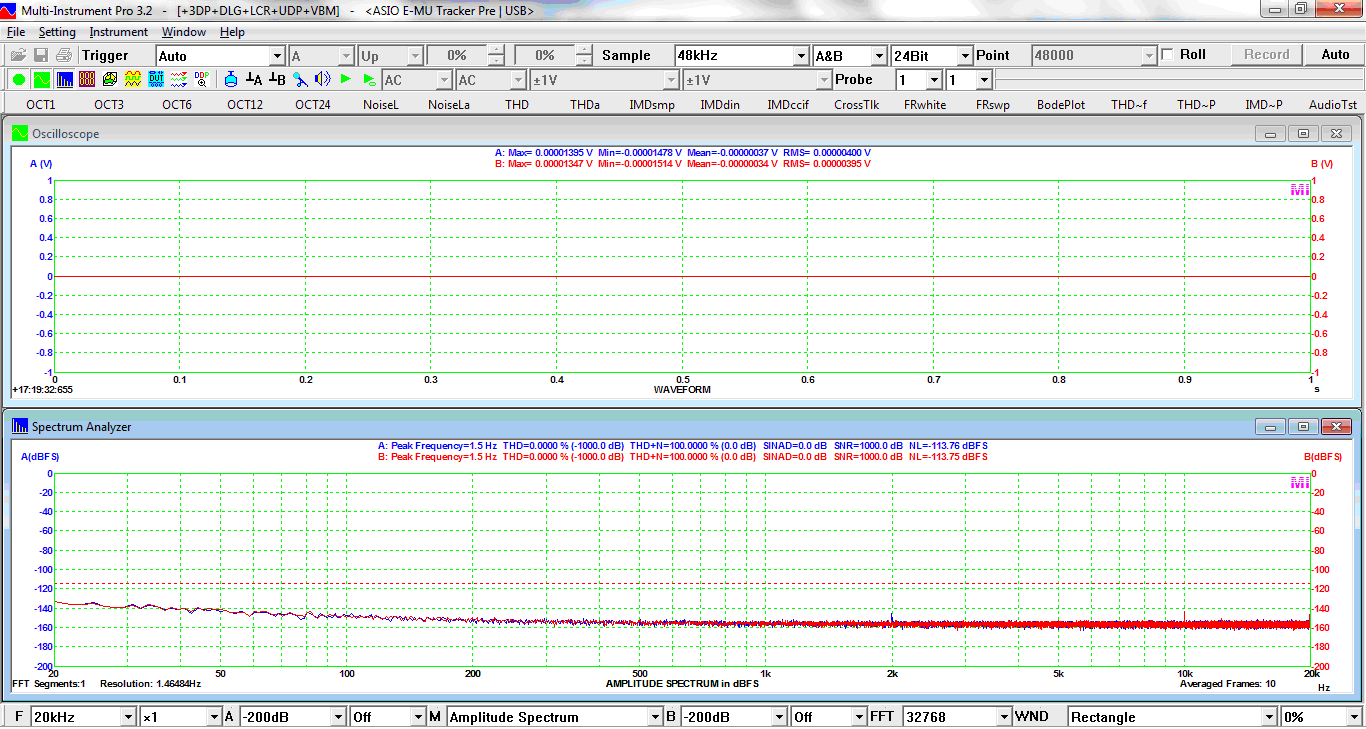The height and width of the screenshot is (729, 1366).
Task: Load the BodePlot panel setting
Action: 1061,104
